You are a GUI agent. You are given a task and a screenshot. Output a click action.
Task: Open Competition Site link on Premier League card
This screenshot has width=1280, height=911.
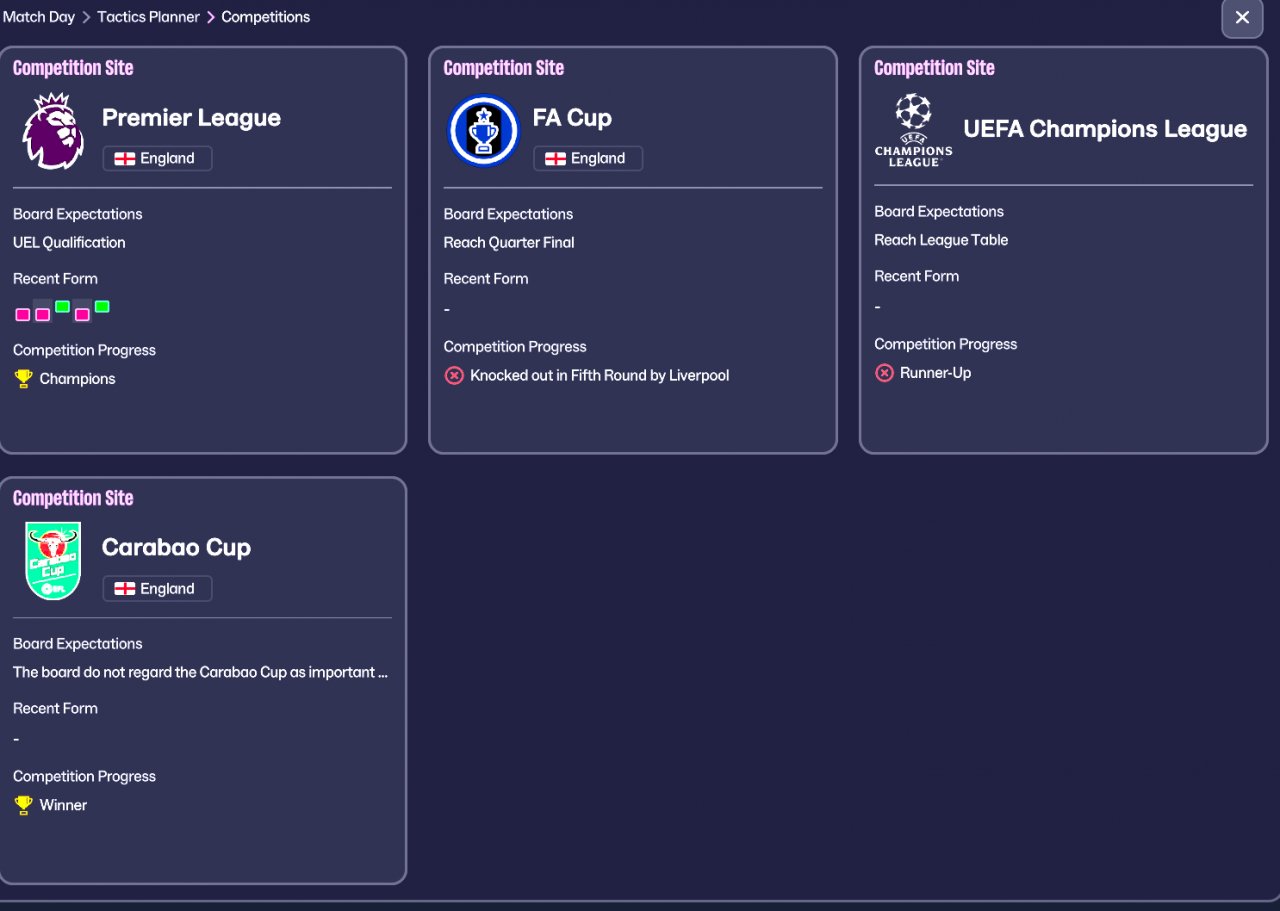click(x=73, y=68)
